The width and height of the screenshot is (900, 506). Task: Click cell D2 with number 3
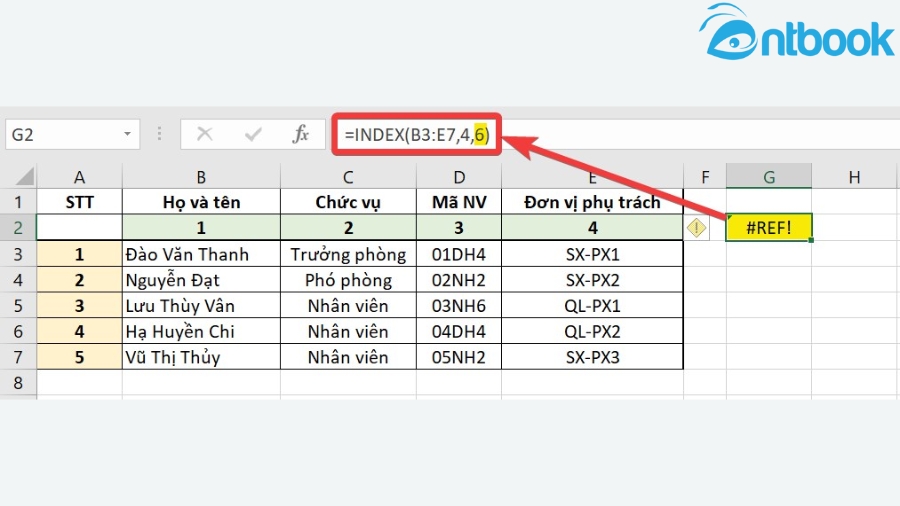point(459,228)
